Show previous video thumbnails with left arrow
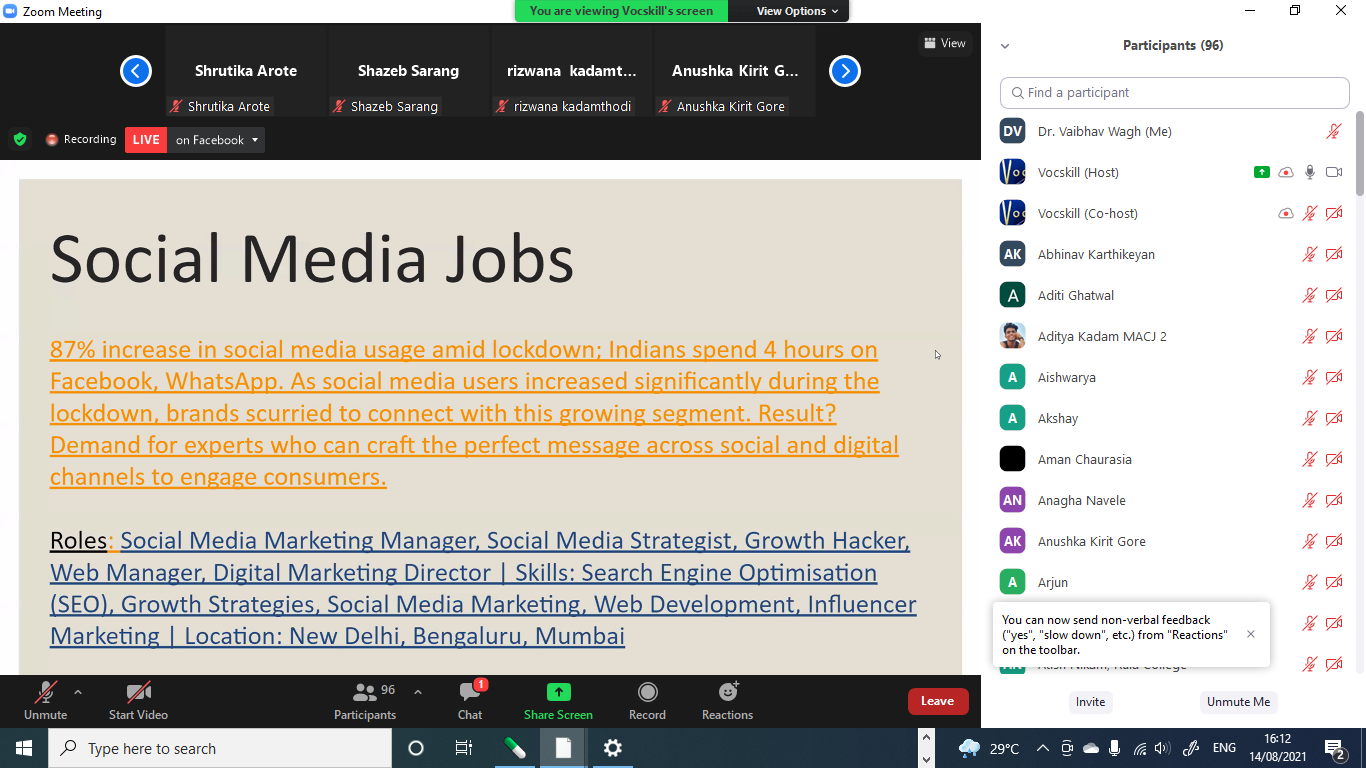1366x768 pixels. (135, 71)
